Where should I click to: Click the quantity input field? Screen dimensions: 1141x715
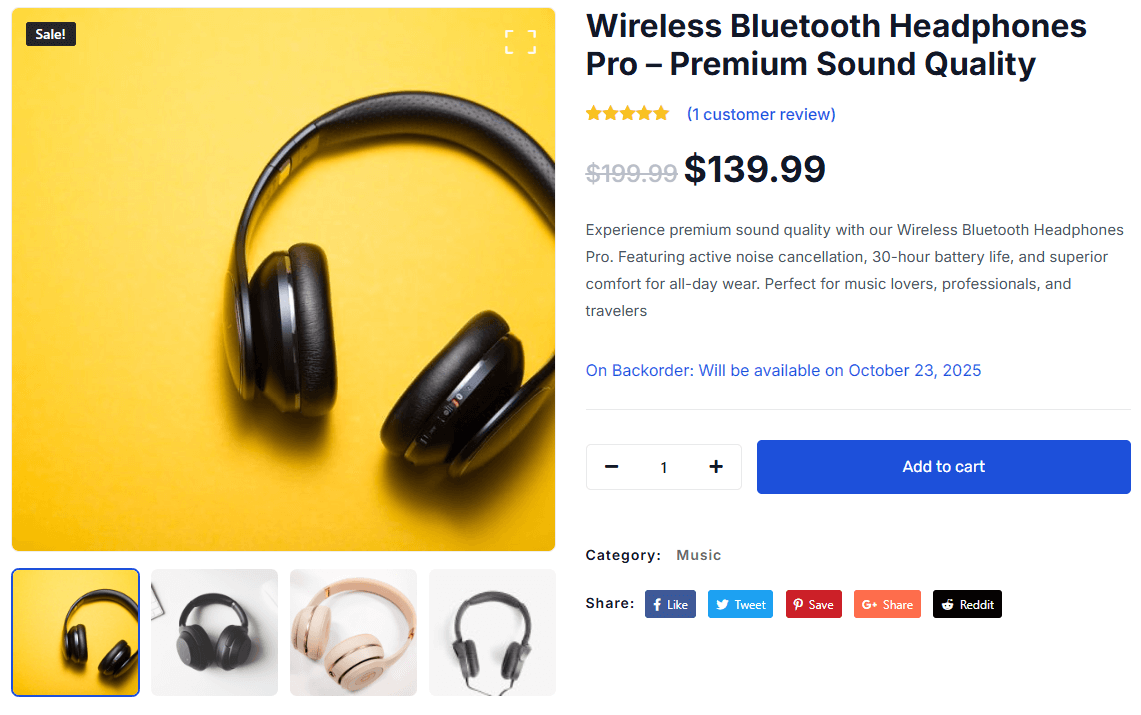pyautogui.click(x=664, y=467)
